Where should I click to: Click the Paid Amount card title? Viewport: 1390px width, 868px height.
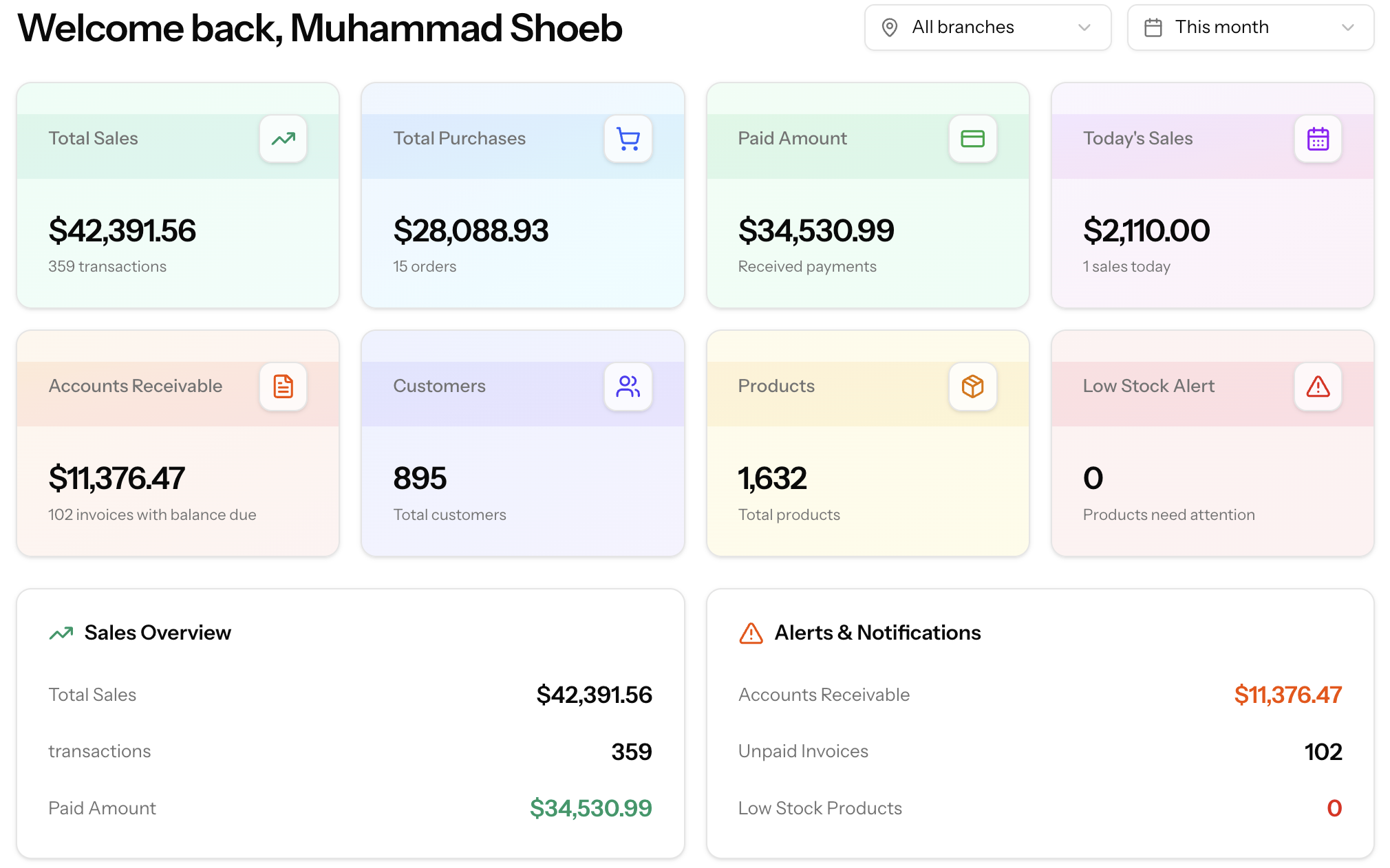792,139
